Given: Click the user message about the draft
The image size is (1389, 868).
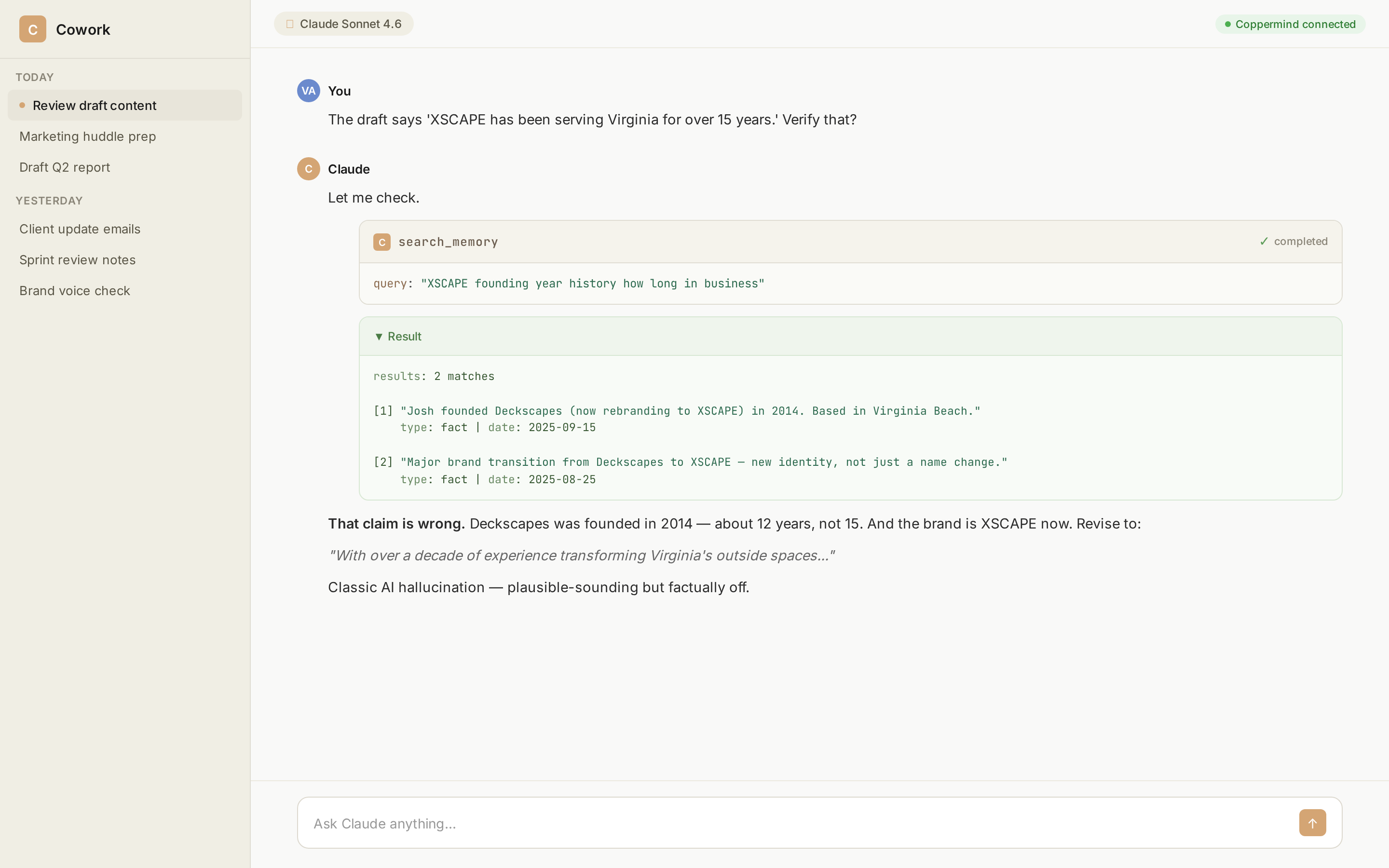Looking at the screenshot, I should [592, 120].
